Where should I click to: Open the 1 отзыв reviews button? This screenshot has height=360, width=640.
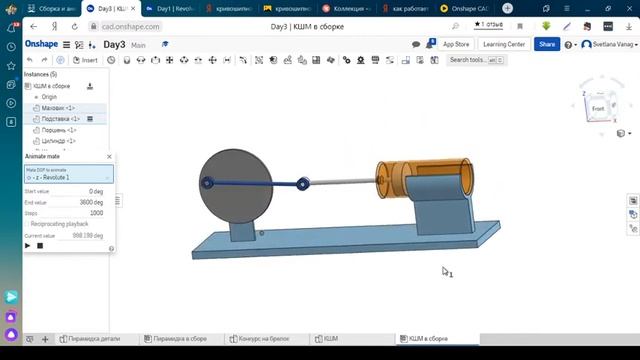pos(489,25)
